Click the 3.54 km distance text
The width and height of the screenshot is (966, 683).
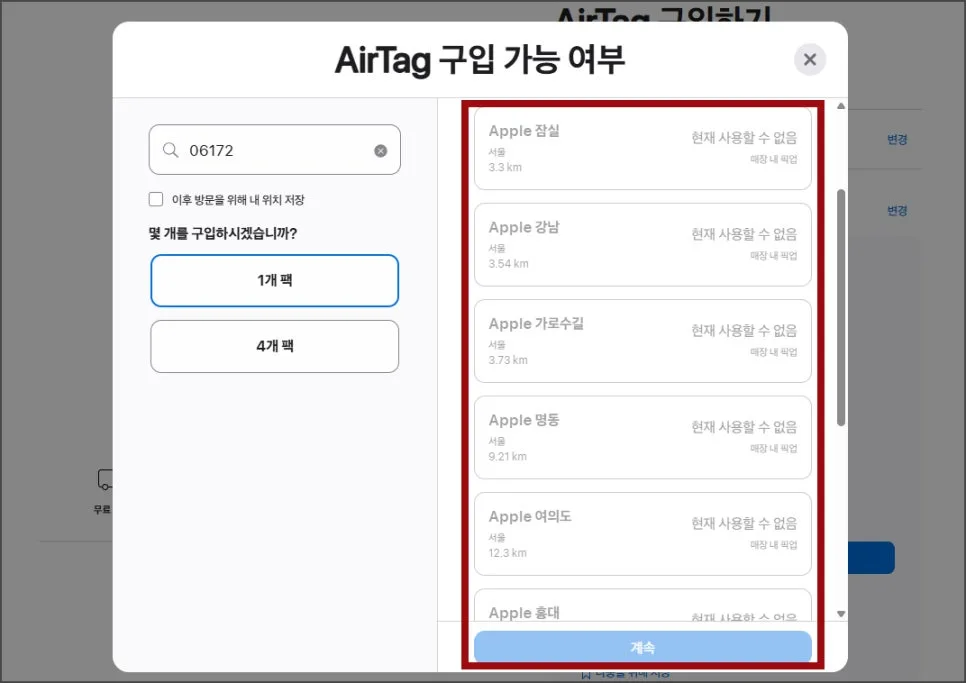tap(508, 264)
